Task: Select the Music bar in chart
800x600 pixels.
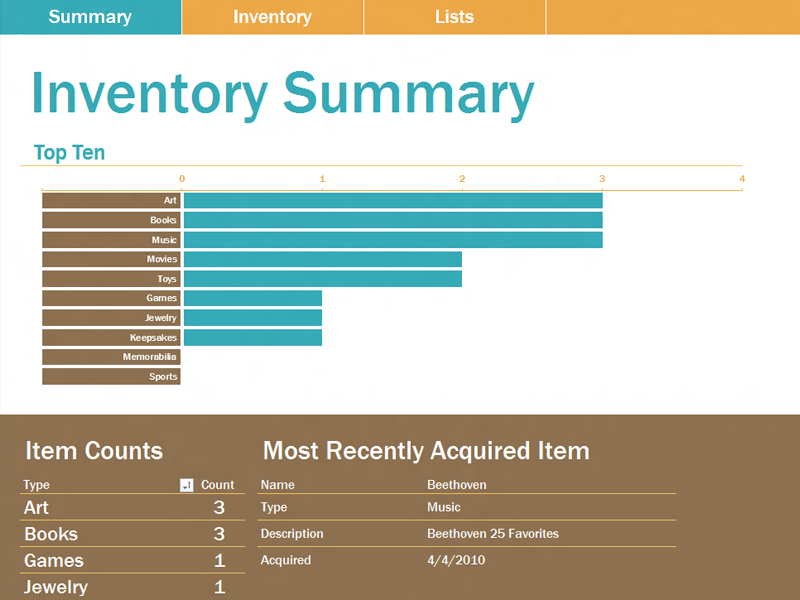Action: pyautogui.click(x=393, y=240)
